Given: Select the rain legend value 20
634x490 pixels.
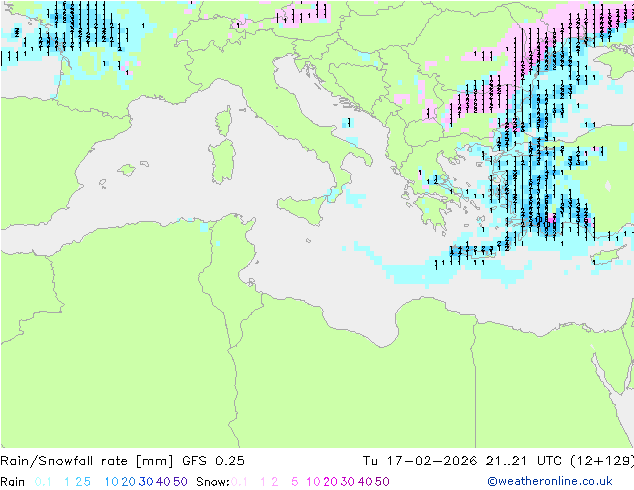Looking at the screenshot, I should (128, 482).
